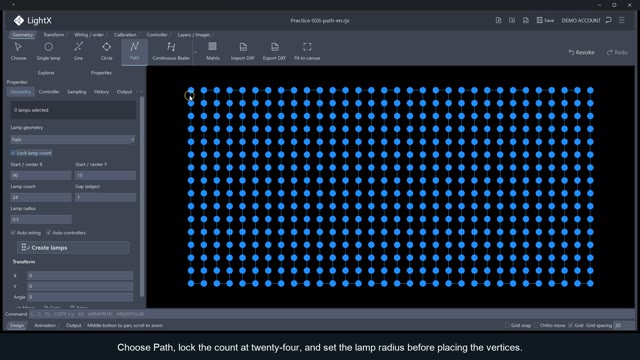
Task: Select the Single lamp tool
Action: tap(48, 51)
